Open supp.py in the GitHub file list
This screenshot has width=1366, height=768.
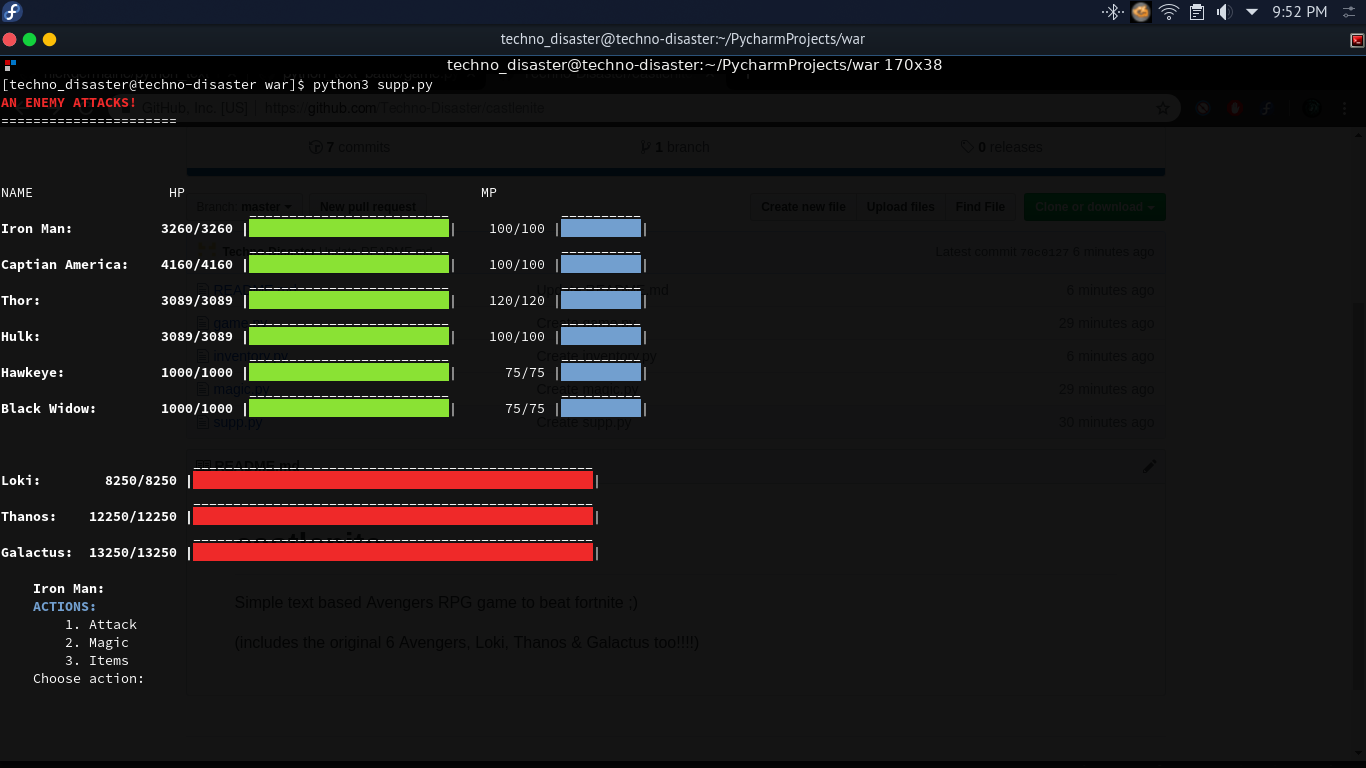point(237,422)
